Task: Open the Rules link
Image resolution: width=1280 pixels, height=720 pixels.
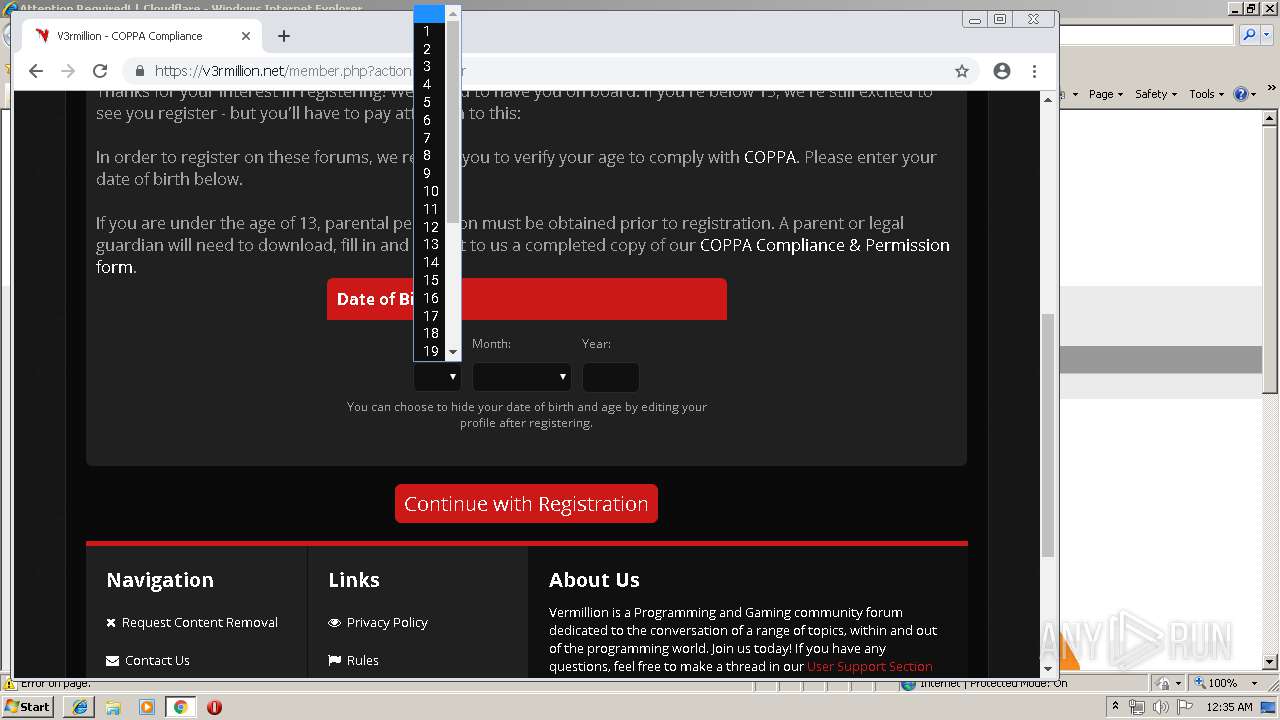Action: (362, 660)
